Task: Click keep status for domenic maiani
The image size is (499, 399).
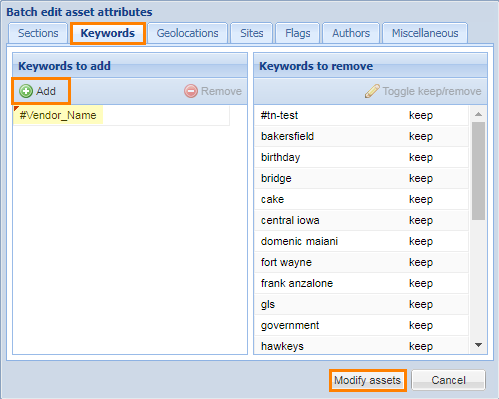Action: 421,241
